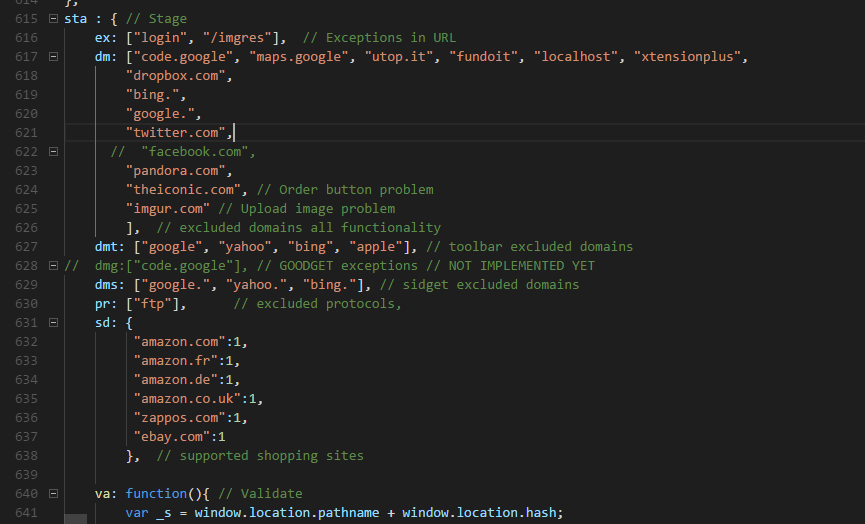Click the "maps.google" string
The image size is (865, 524).
pyautogui.click(x=299, y=57)
